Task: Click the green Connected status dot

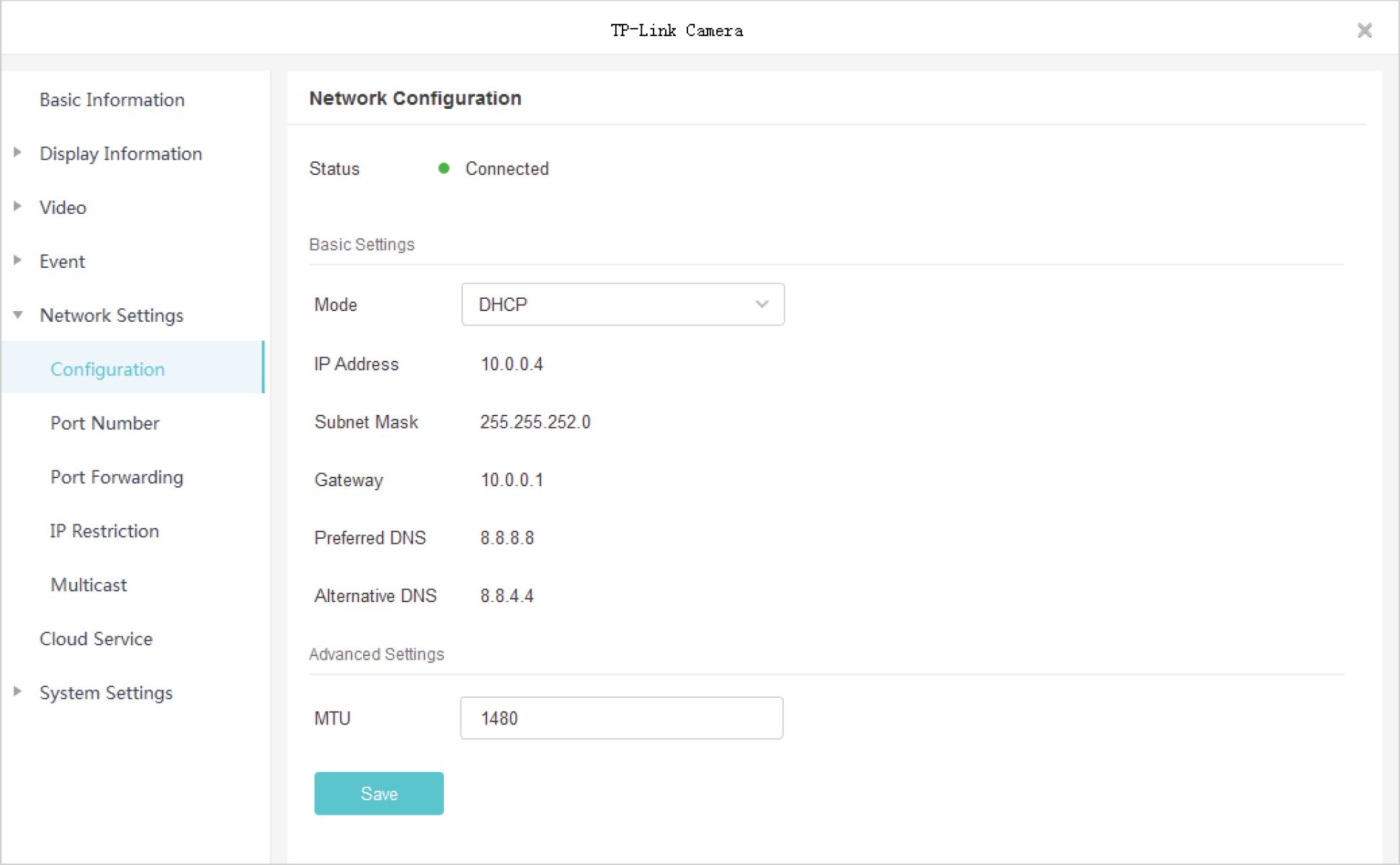Action: point(444,169)
